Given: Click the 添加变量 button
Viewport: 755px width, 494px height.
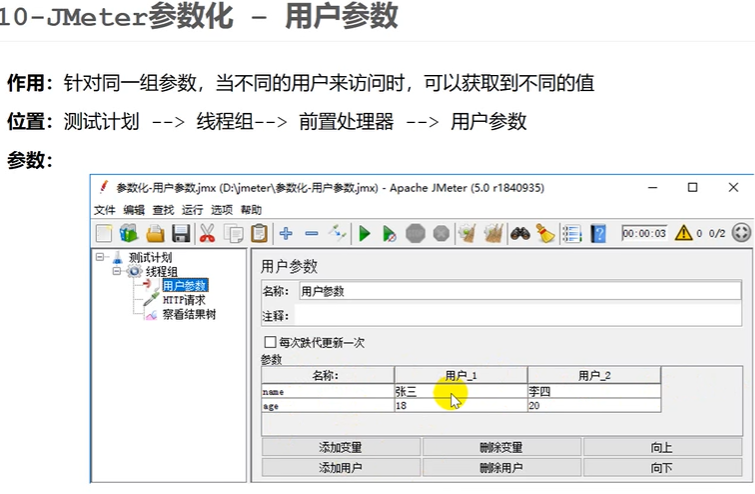Looking at the screenshot, I should (341, 447).
